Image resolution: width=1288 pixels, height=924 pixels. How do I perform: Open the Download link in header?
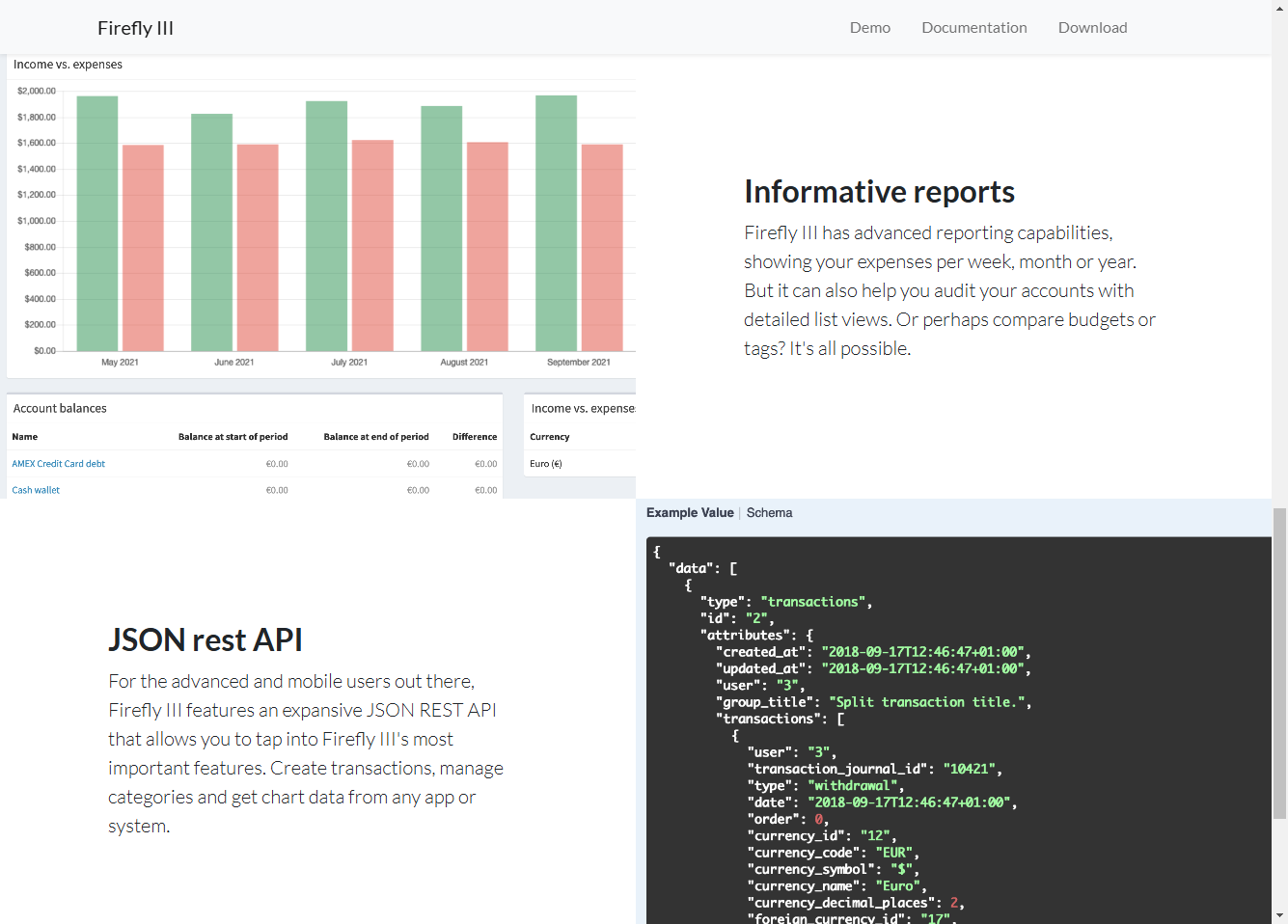[x=1092, y=28]
